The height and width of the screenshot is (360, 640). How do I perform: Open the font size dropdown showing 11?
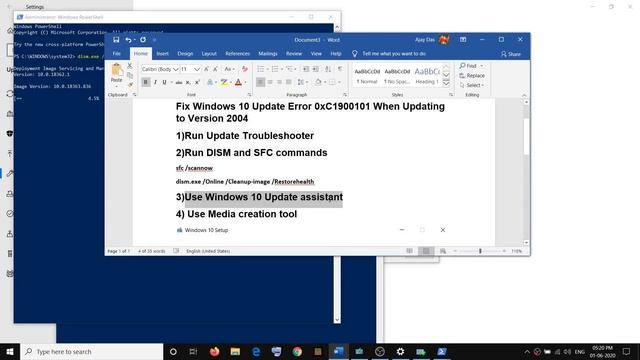(197, 69)
